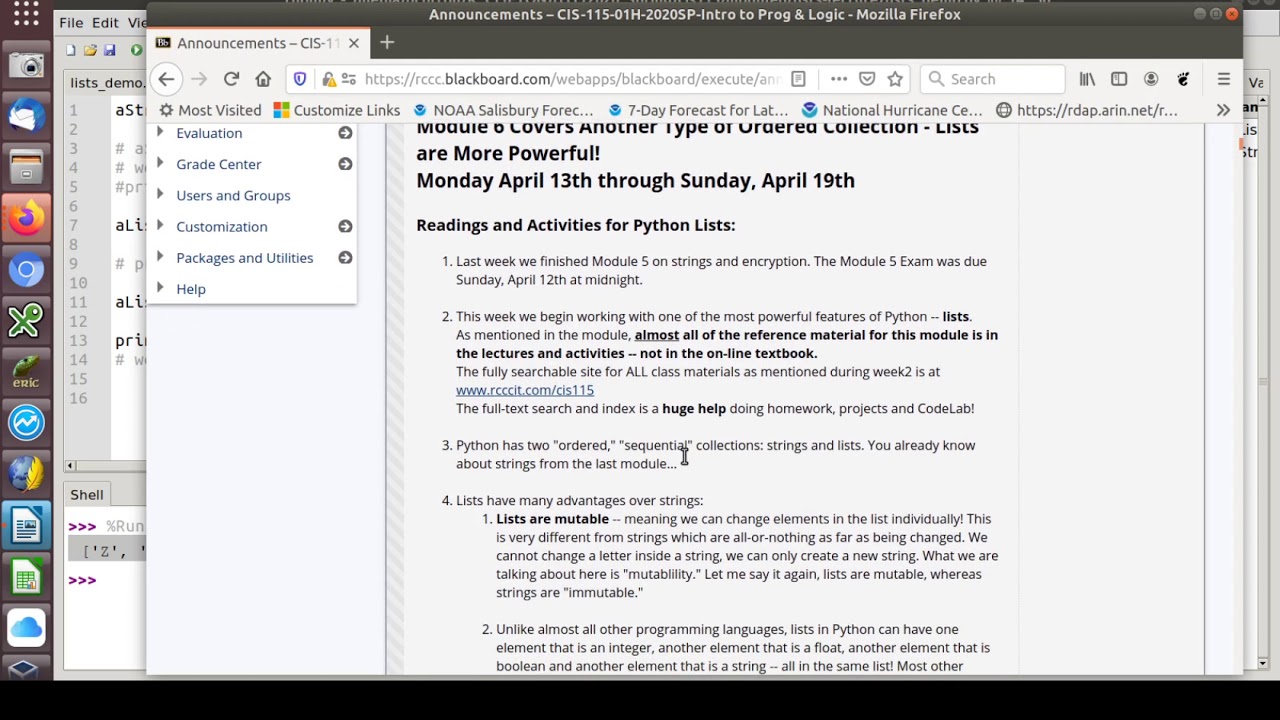Open the 7-Day Forecast bookmark
Viewport: 1280px width, 720px height.
coord(697,110)
